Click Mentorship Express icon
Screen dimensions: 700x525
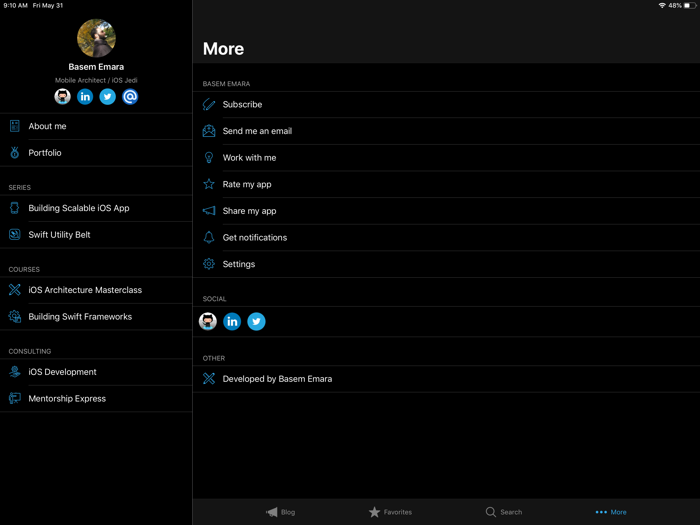coord(15,398)
